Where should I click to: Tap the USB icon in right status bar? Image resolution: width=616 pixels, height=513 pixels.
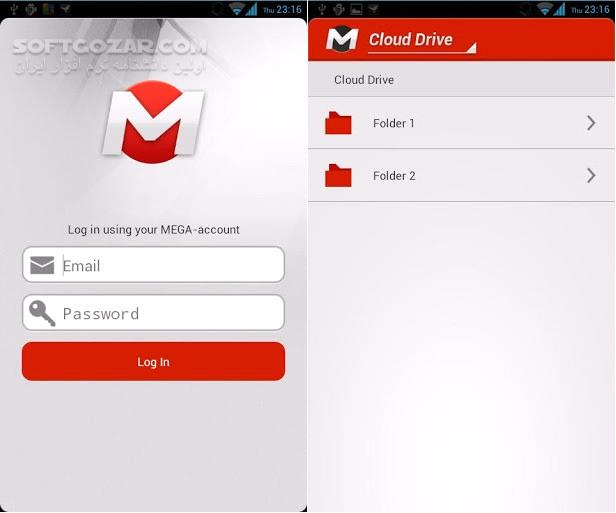pyautogui.click(x=322, y=9)
